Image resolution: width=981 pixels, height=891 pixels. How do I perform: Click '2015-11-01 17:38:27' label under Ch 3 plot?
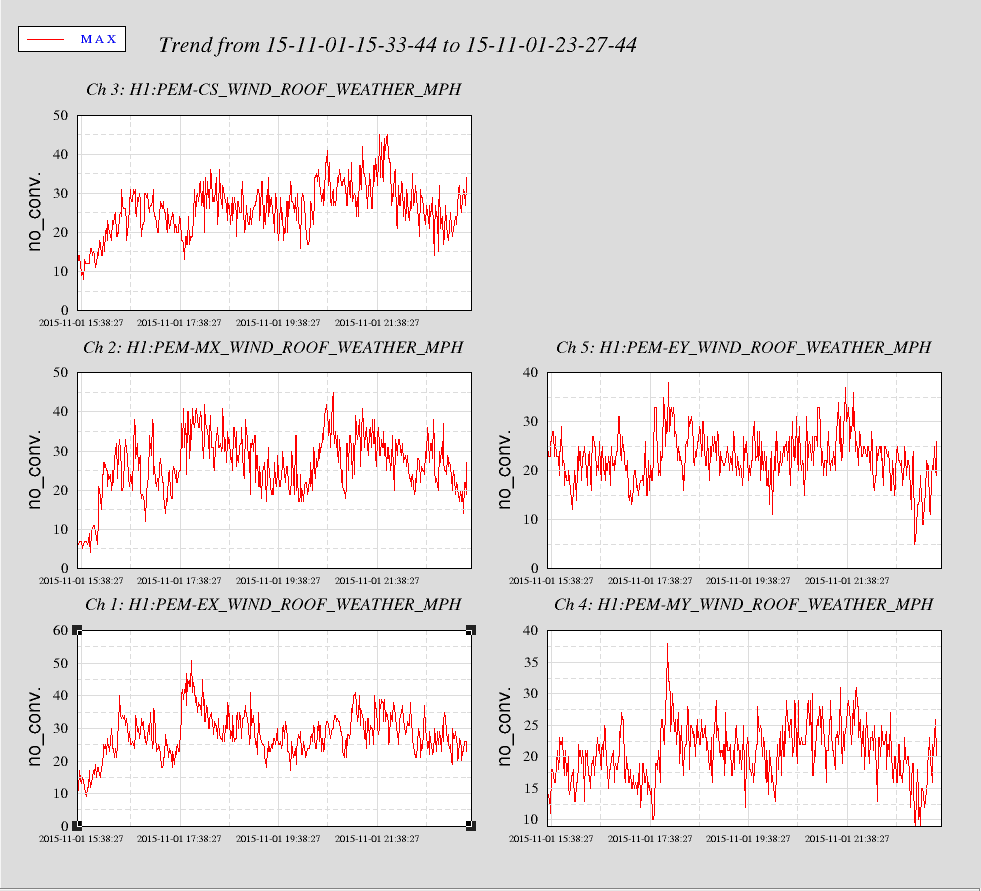[x=179, y=323]
